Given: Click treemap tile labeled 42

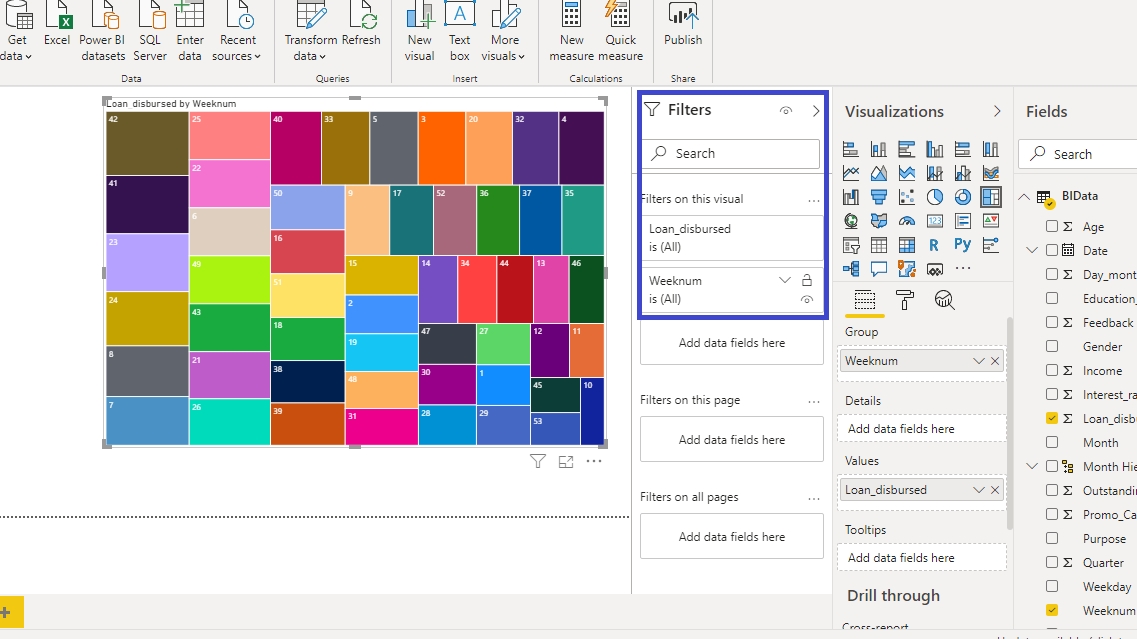Looking at the screenshot, I should click(x=147, y=143).
